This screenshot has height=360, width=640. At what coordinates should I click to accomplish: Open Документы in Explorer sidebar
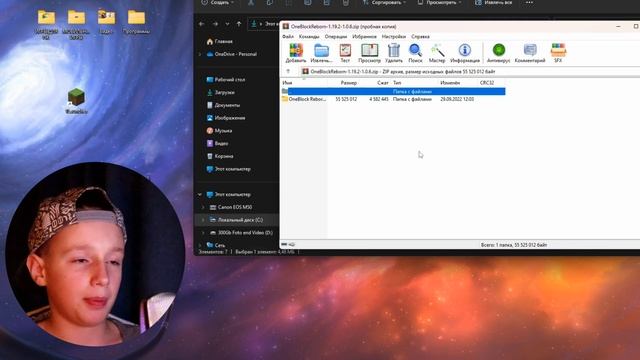pos(223,105)
